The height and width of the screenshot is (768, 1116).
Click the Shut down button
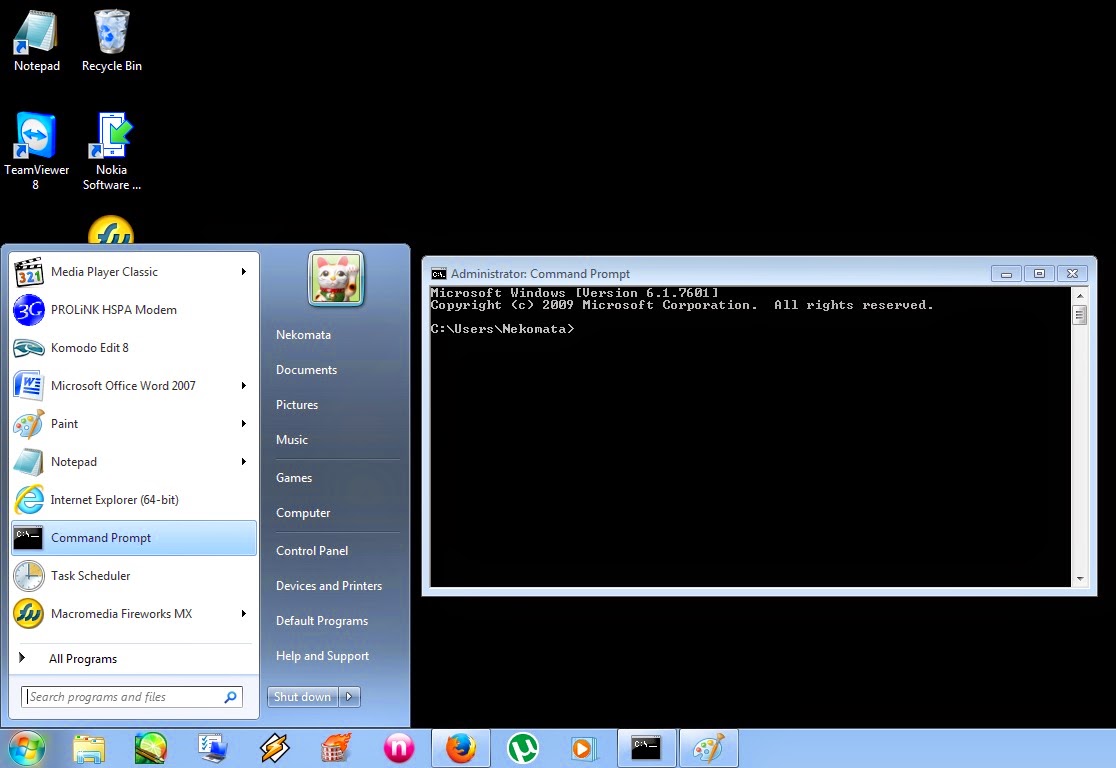(303, 697)
